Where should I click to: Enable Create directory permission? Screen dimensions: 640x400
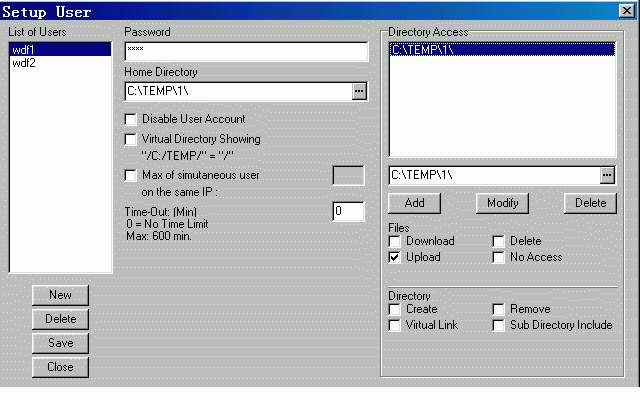396,309
